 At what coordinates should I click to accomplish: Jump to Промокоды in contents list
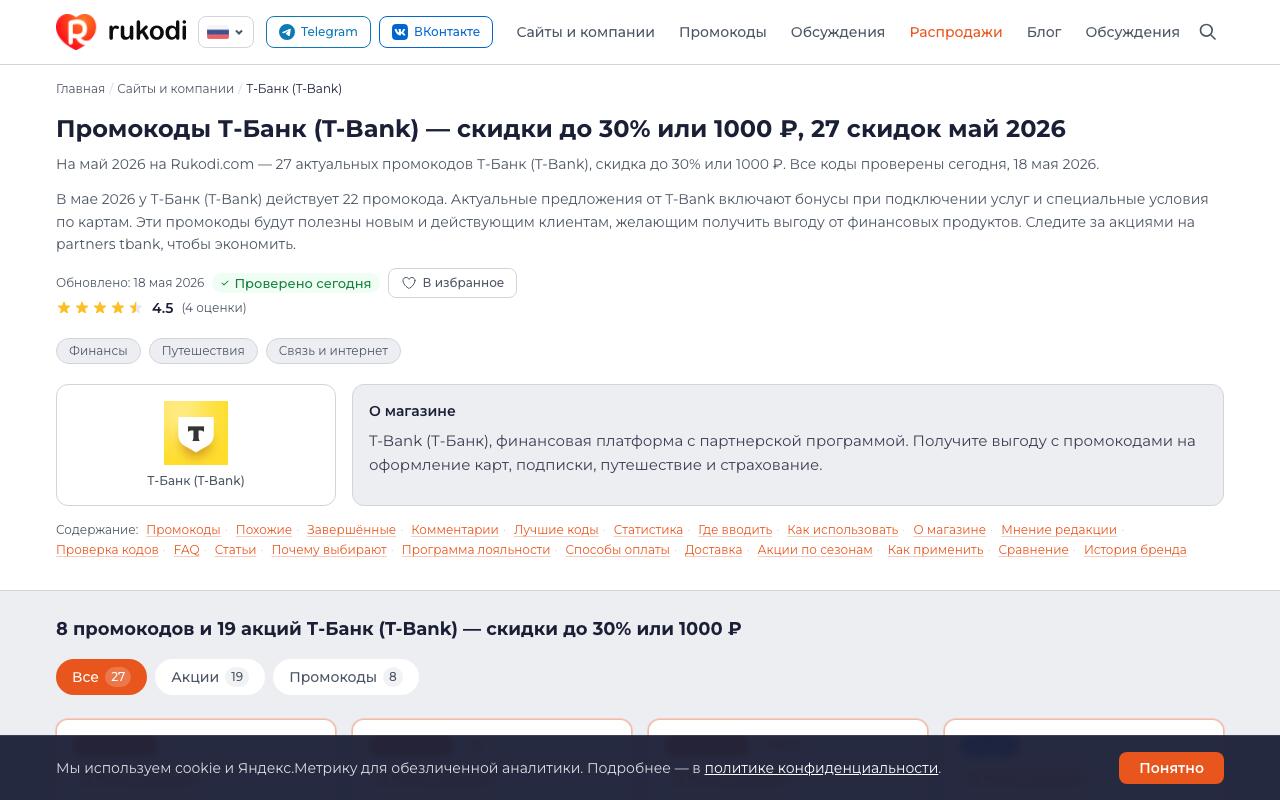pyautogui.click(x=183, y=530)
